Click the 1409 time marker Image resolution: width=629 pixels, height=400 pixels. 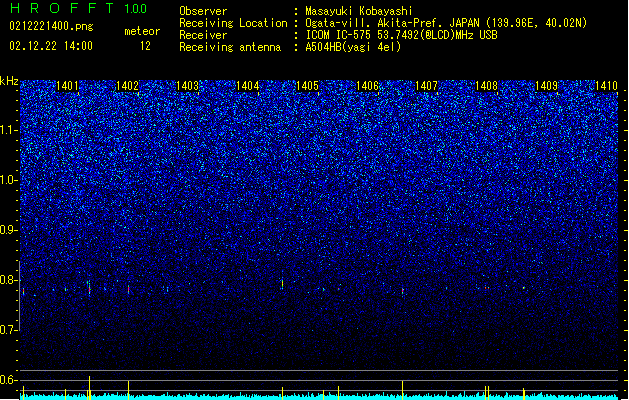coord(546,86)
